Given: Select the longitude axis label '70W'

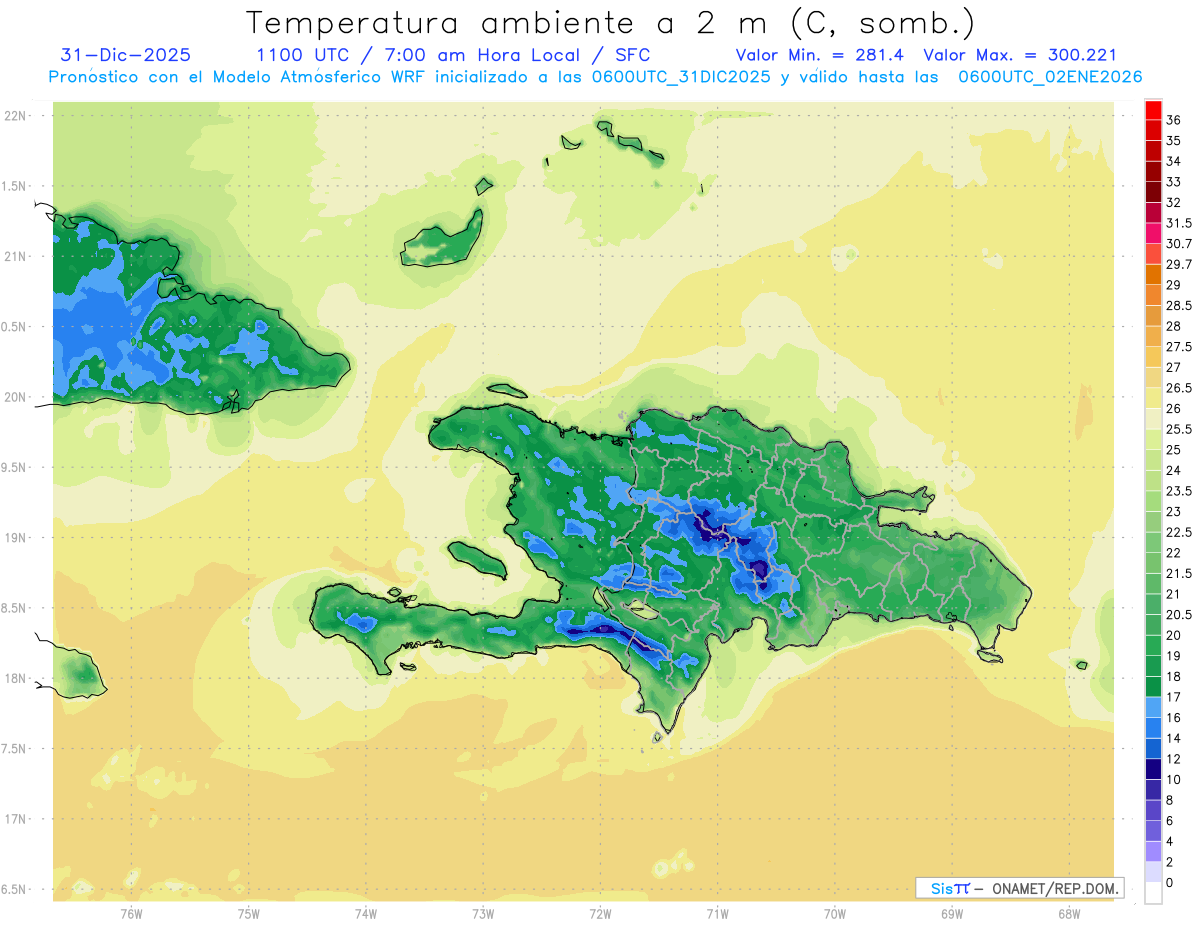Looking at the screenshot, I should (835, 914).
